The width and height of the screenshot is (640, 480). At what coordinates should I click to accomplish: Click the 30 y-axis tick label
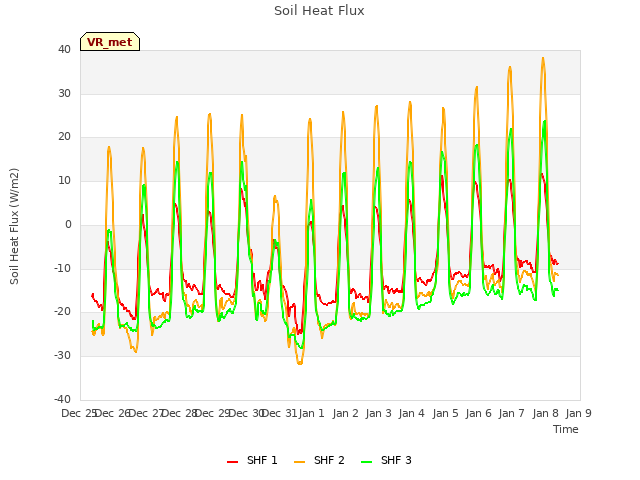pyautogui.click(x=64, y=93)
